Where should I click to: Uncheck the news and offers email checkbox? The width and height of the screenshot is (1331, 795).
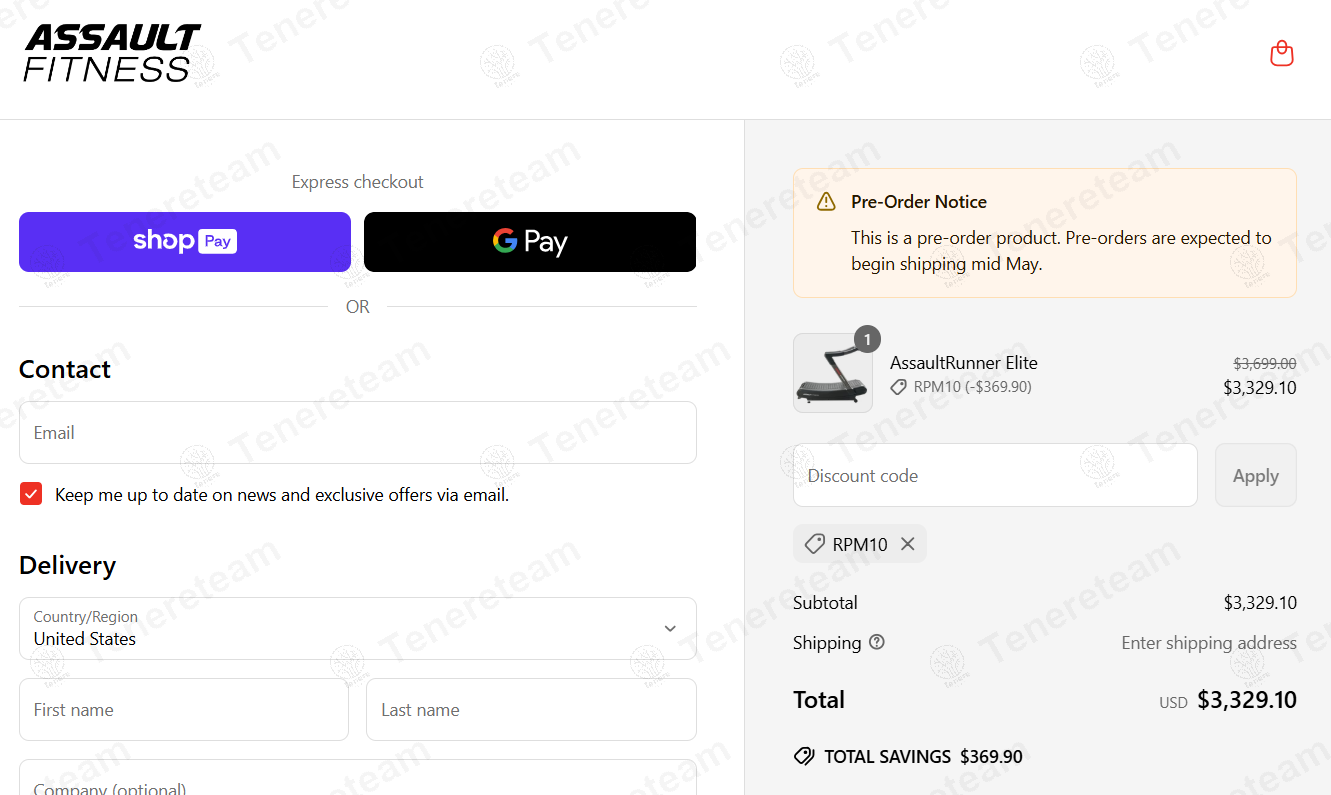[31, 494]
